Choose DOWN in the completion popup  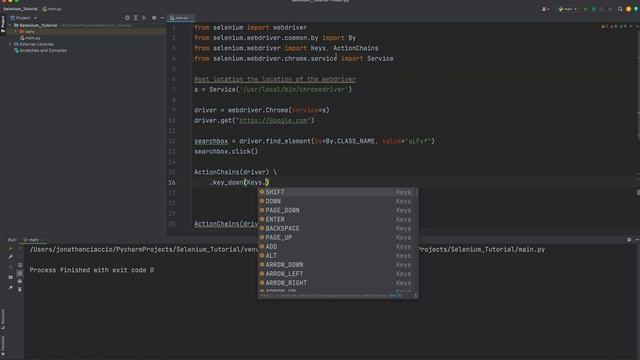point(337,201)
